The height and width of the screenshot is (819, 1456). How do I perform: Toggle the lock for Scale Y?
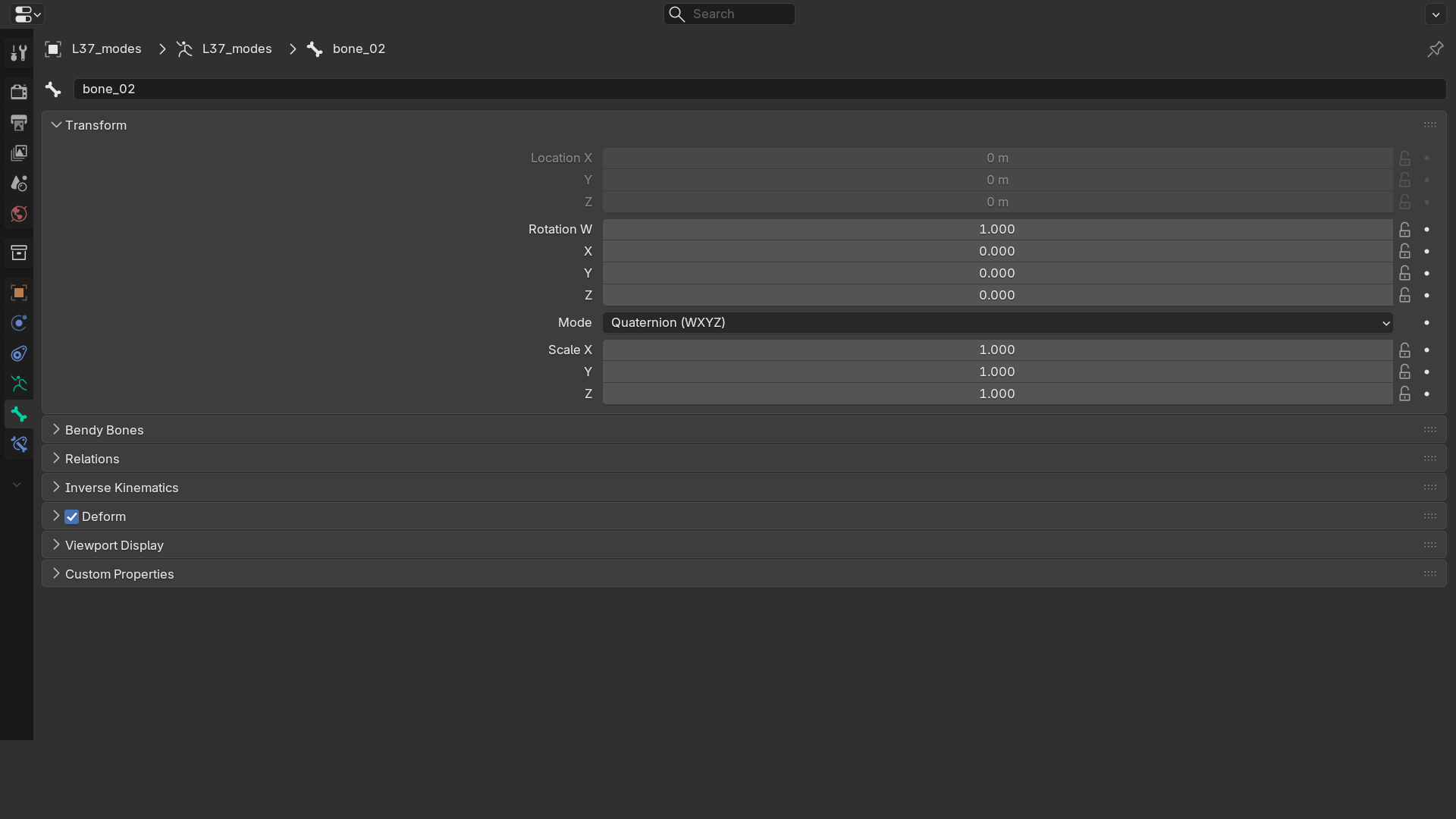(1404, 372)
